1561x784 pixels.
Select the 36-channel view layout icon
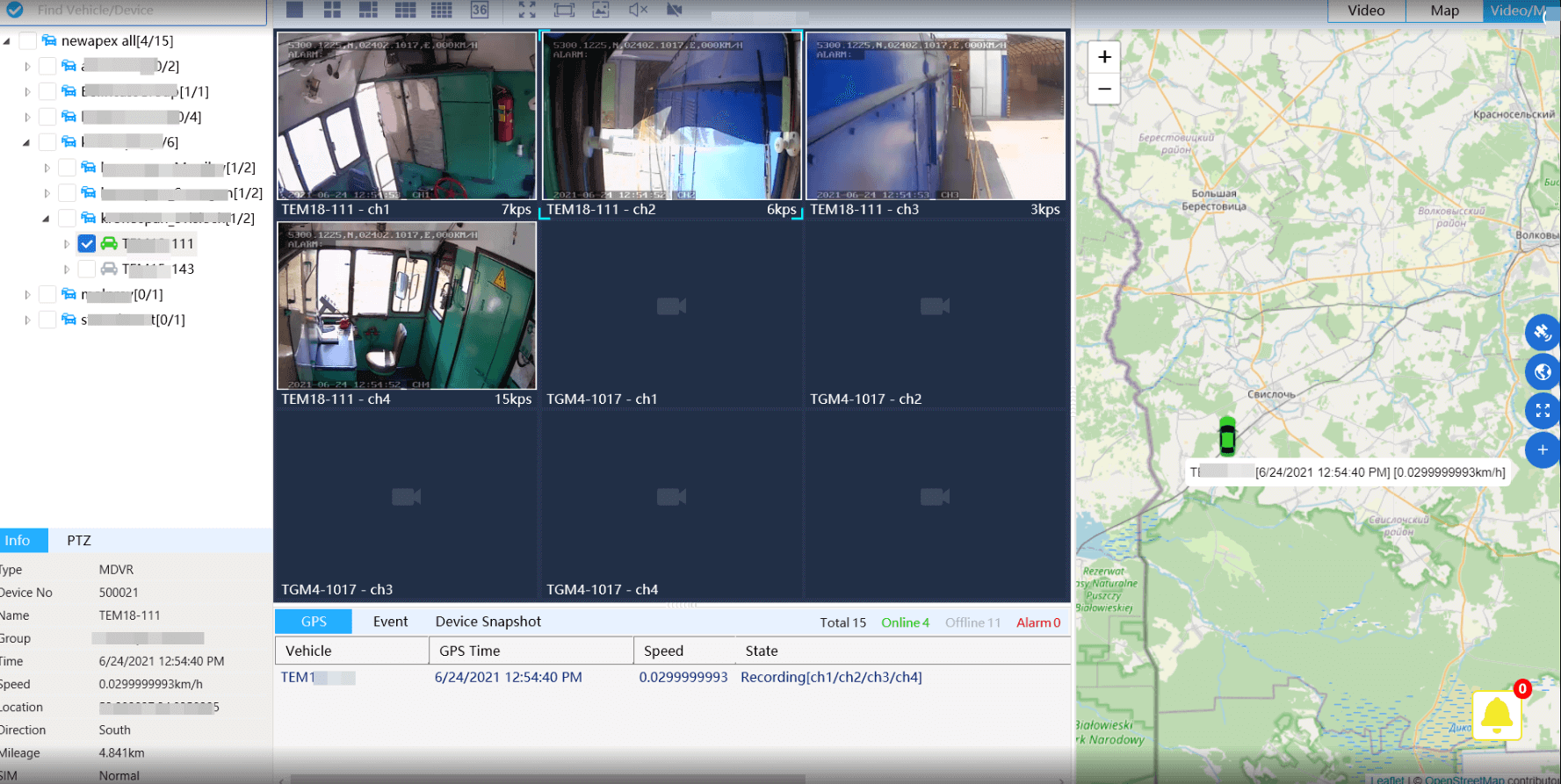(x=480, y=10)
